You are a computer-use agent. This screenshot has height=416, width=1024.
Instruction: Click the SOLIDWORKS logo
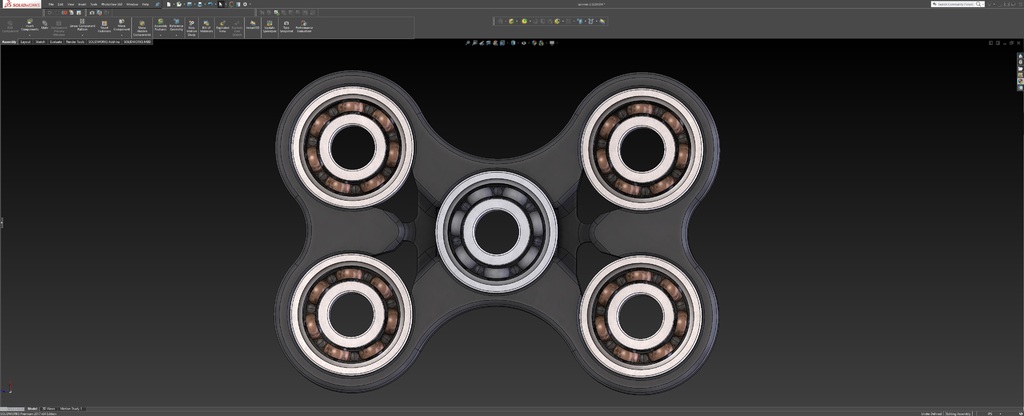click(22, 5)
